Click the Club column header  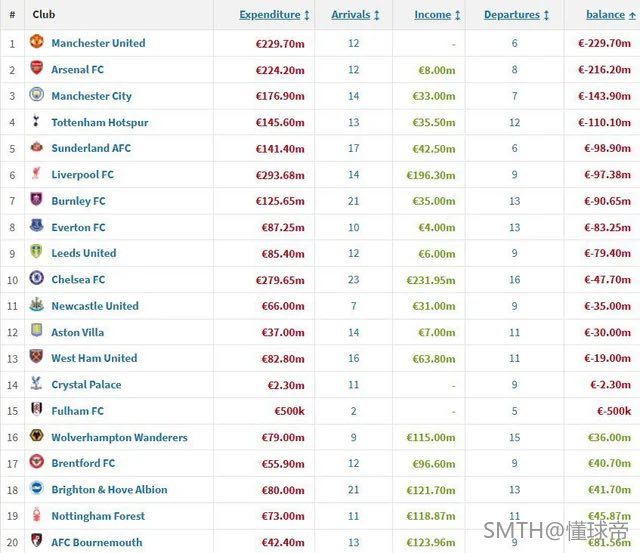[44, 14]
